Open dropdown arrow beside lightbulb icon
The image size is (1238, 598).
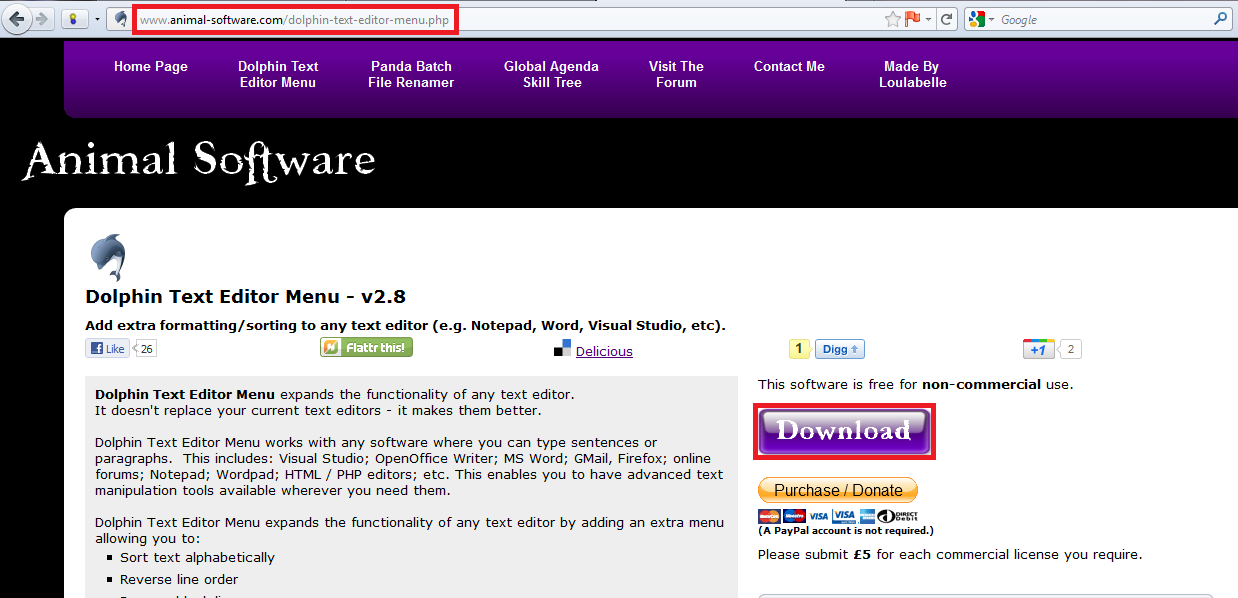pos(96,19)
